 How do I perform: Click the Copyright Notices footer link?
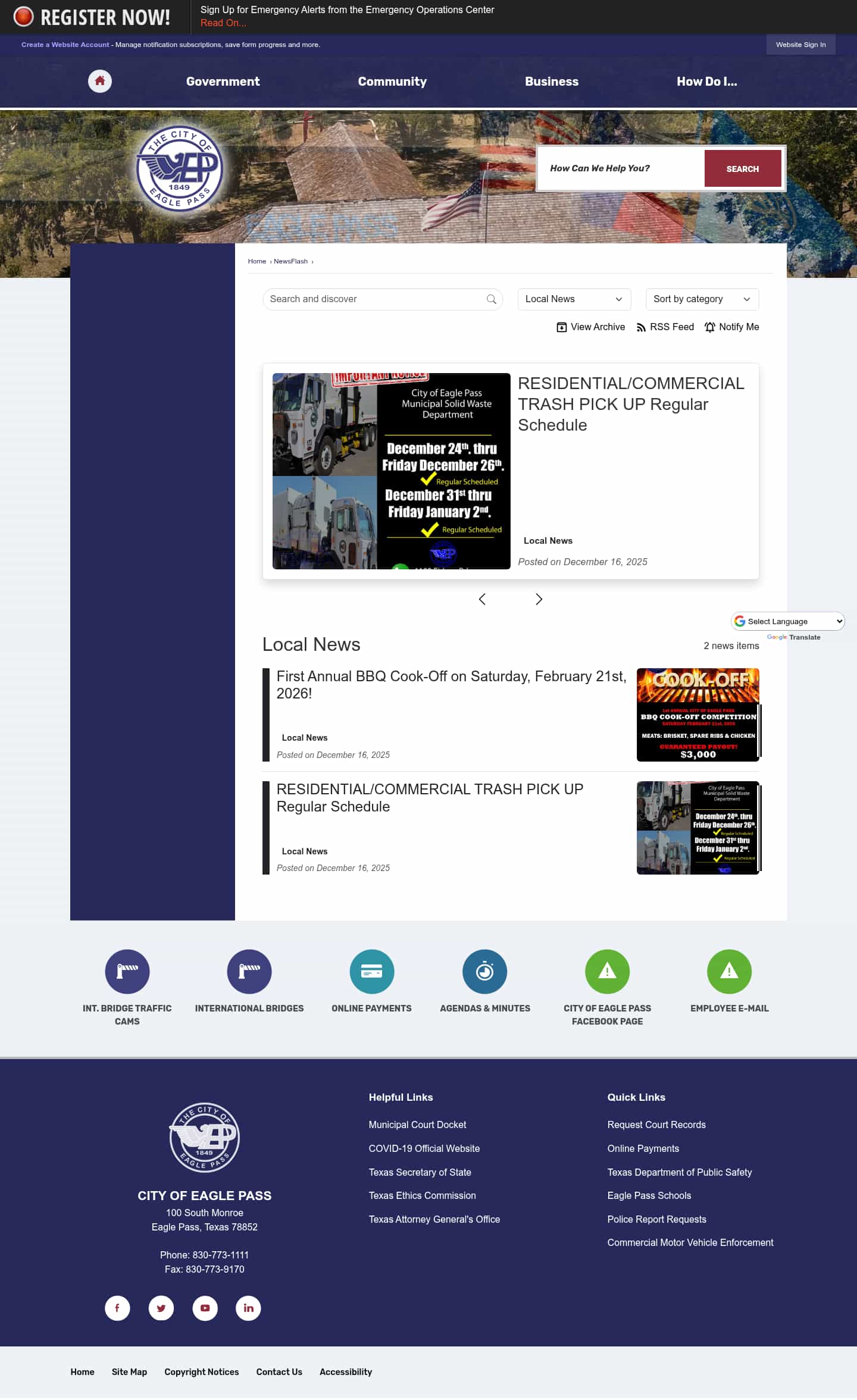pos(201,1371)
